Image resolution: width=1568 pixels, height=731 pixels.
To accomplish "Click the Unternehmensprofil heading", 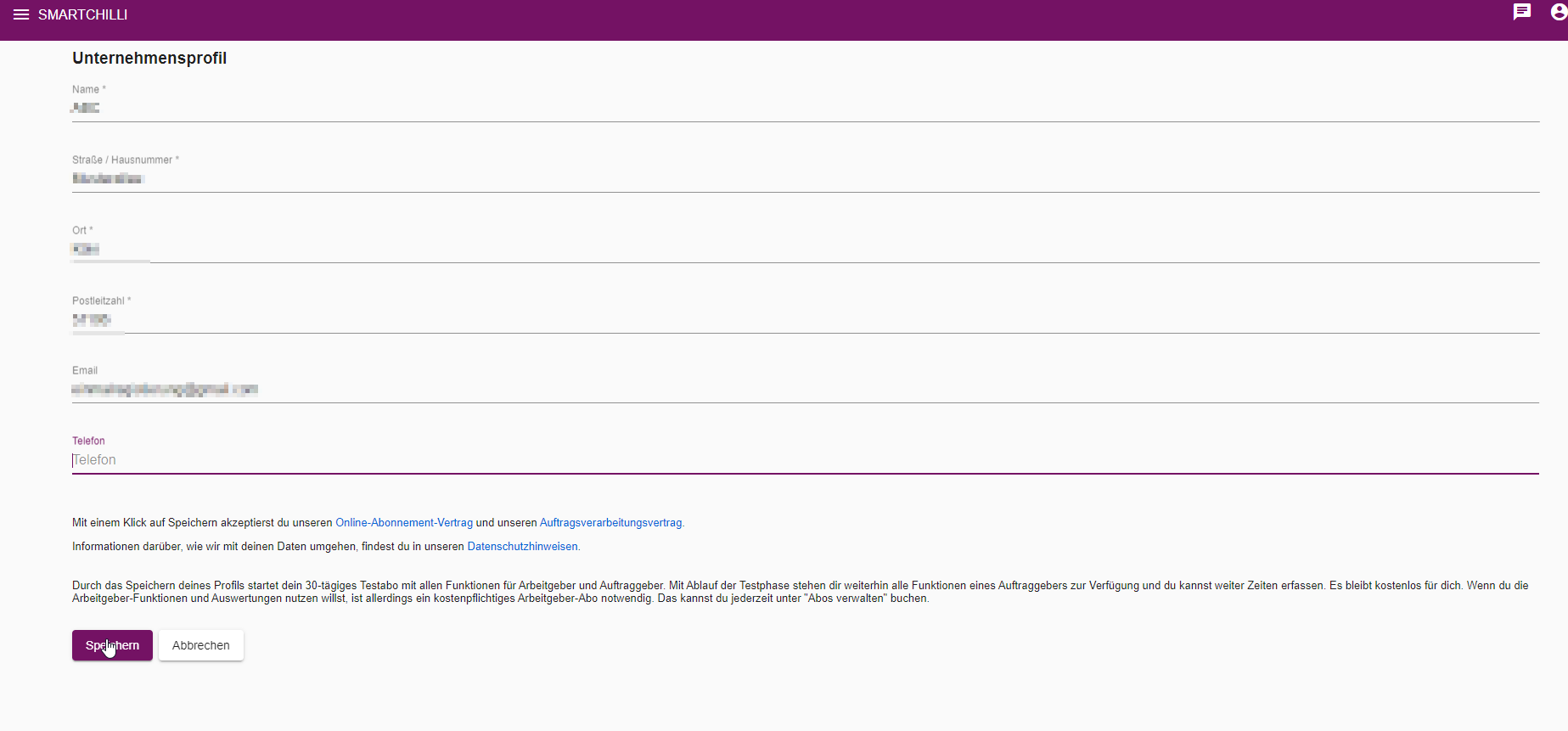I will pos(149,58).
